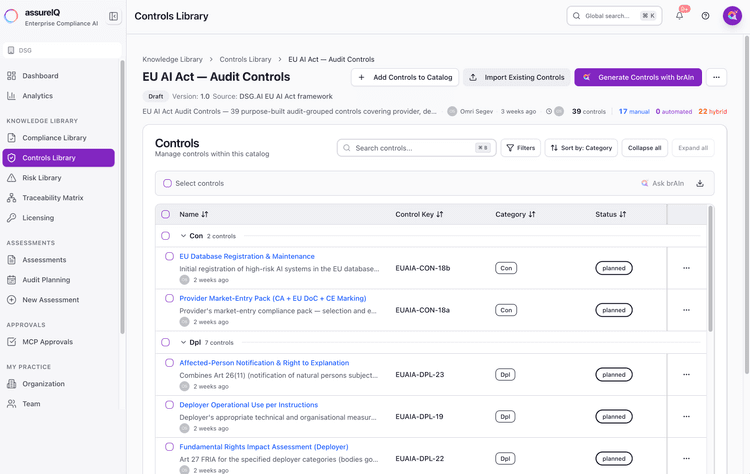Open the DSG workspace selector
This screenshot has width=750, height=474.
62,50
